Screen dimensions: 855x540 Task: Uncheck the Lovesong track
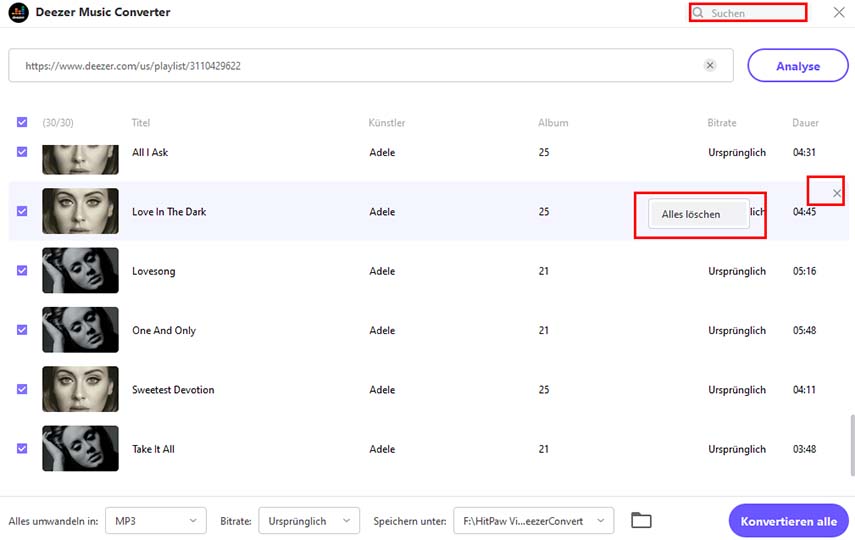click(x=22, y=271)
